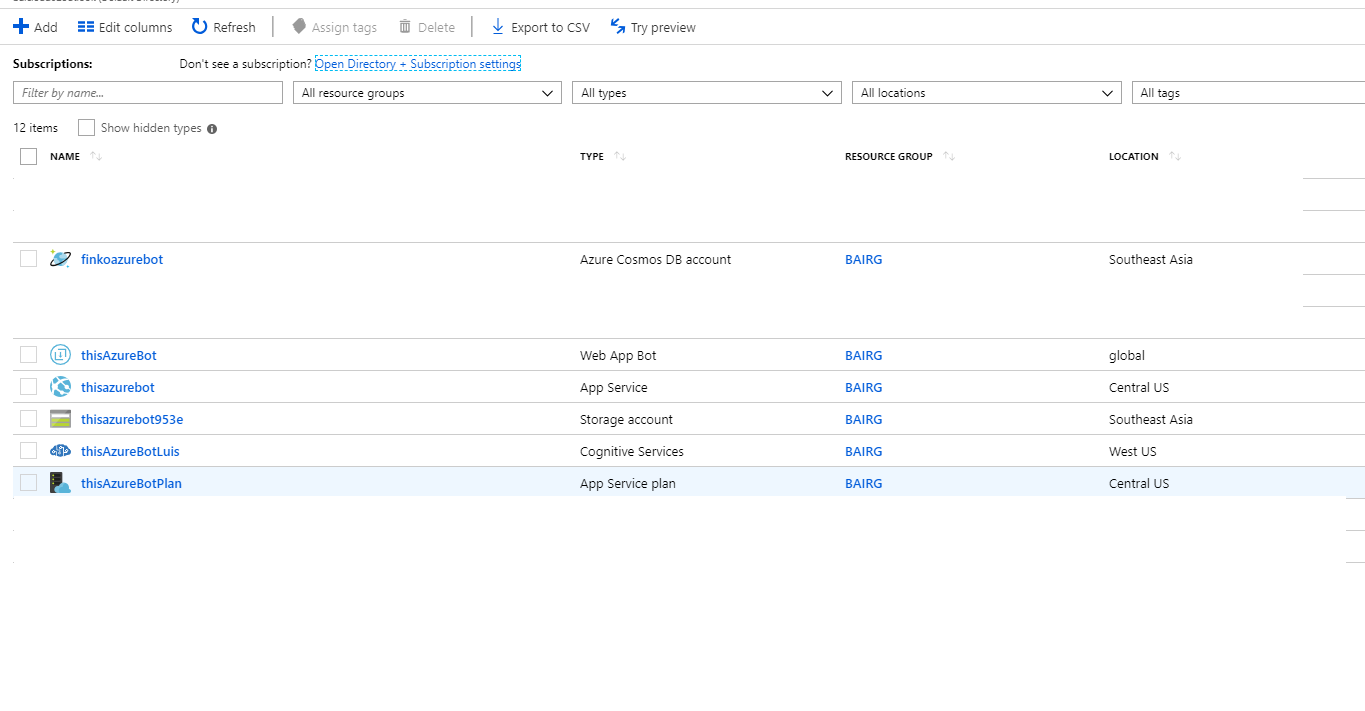This screenshot has height=711, width=1365.
Task: Click BAIRG in the App Service row
Action: (x=864, y=387)
